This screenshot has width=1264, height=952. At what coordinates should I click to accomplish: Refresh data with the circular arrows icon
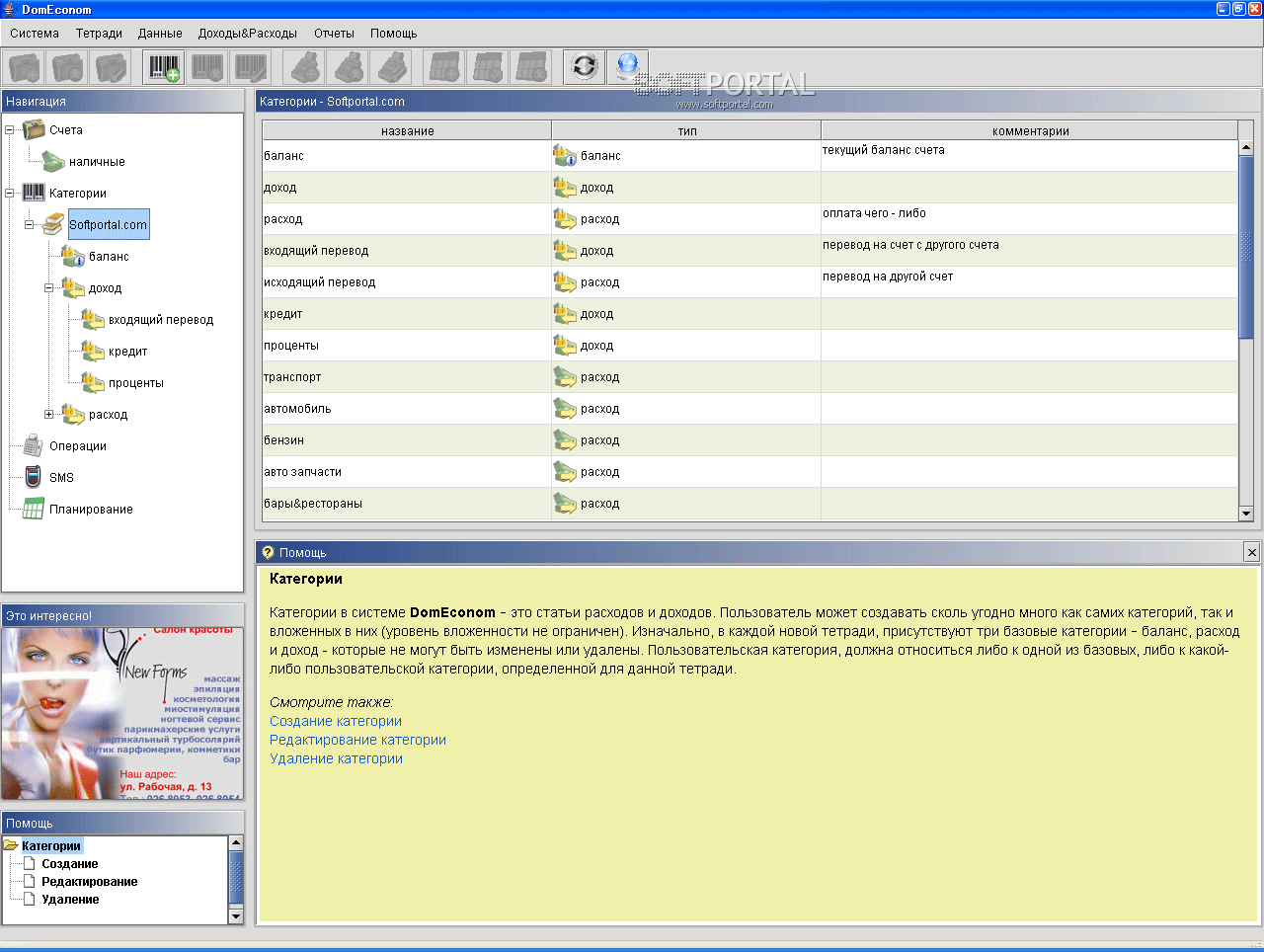(584, 67)
